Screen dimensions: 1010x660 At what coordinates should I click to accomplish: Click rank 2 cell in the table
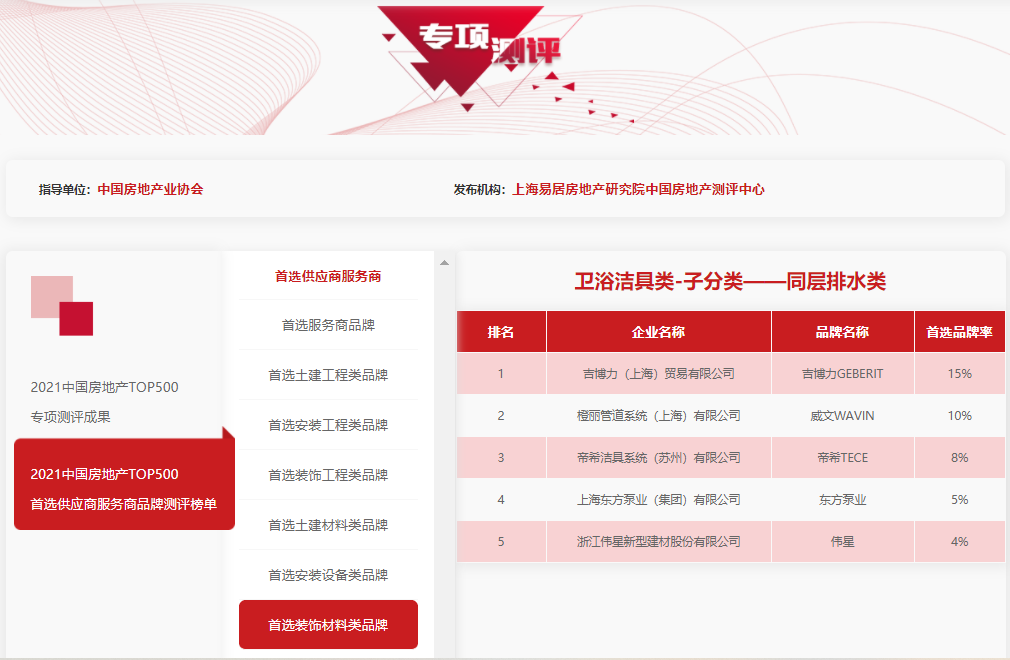tap(501, 415)
